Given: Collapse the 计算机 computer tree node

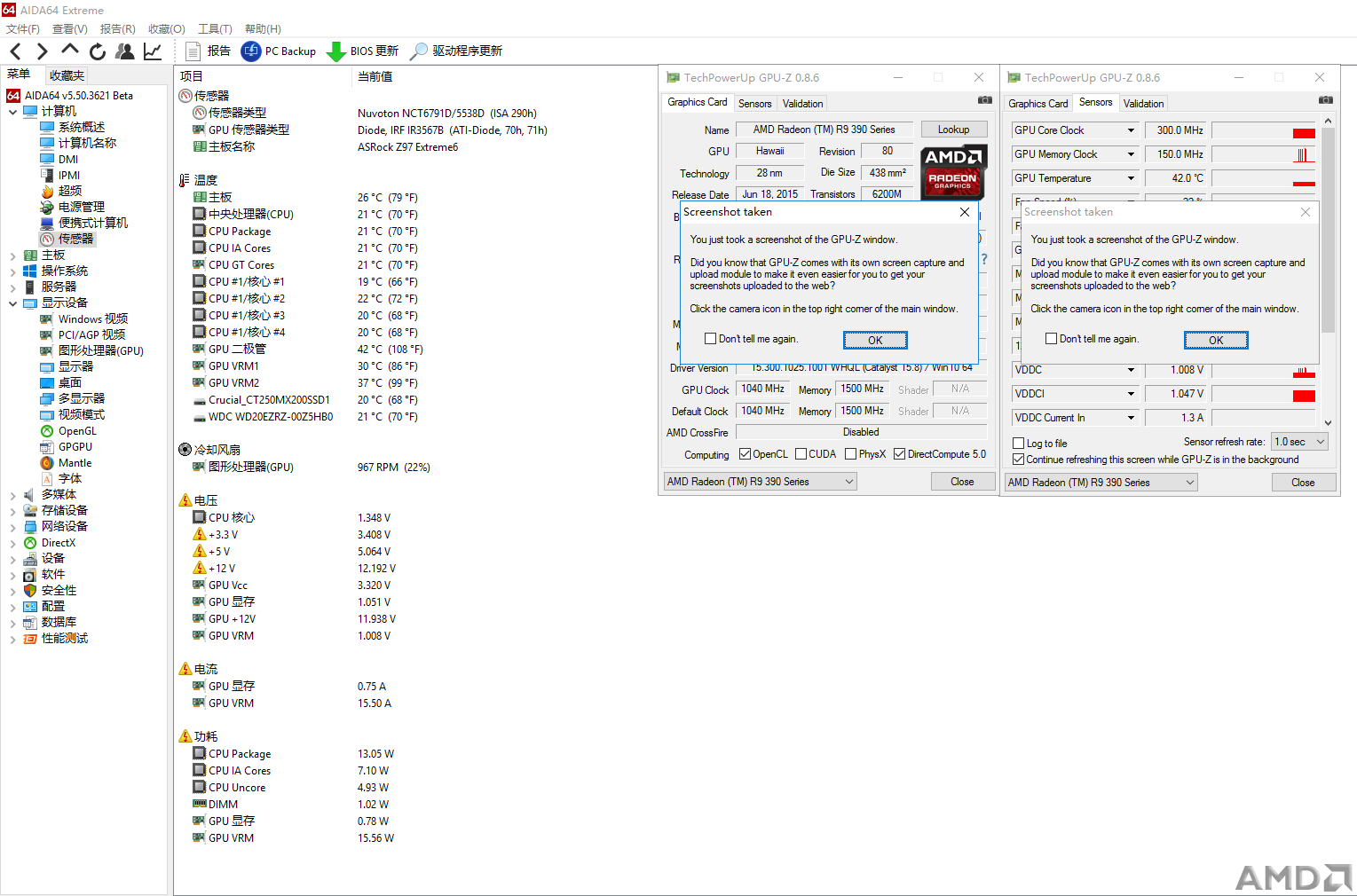Looking at the screenshot, I should (x=12, y=112).
